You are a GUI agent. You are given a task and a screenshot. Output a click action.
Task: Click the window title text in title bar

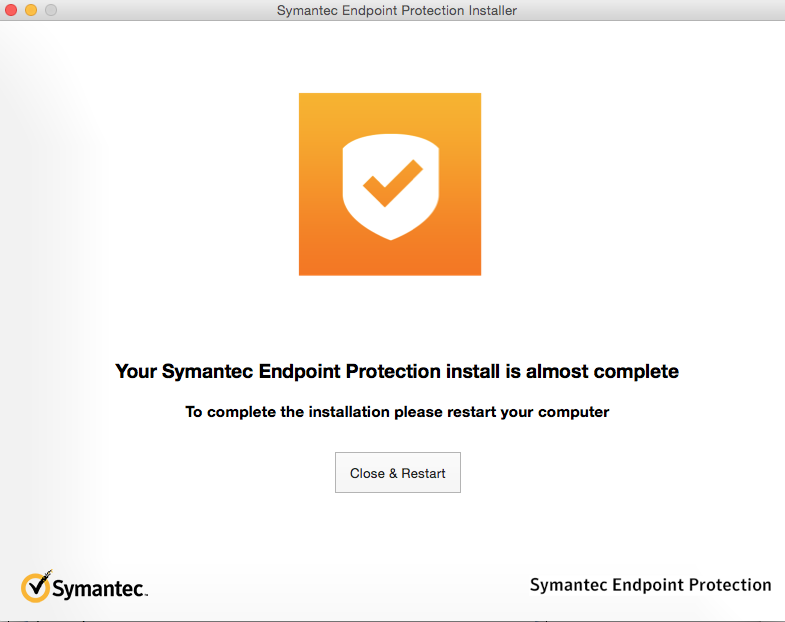pos(396,11)
